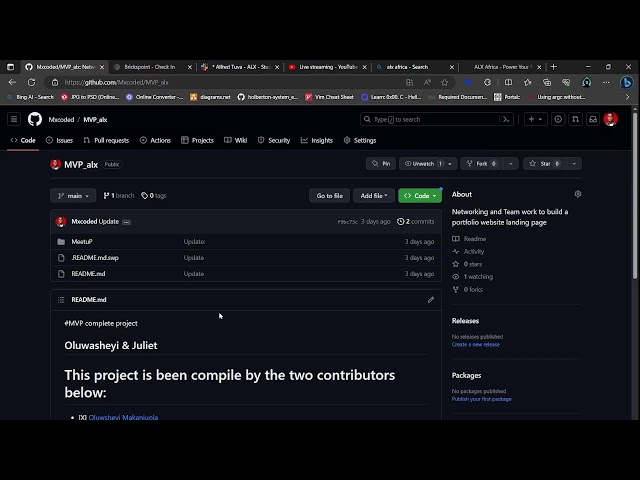Edit README.md with pencil icon
This screenshot has height=480, width=640.
click(431, 300)
